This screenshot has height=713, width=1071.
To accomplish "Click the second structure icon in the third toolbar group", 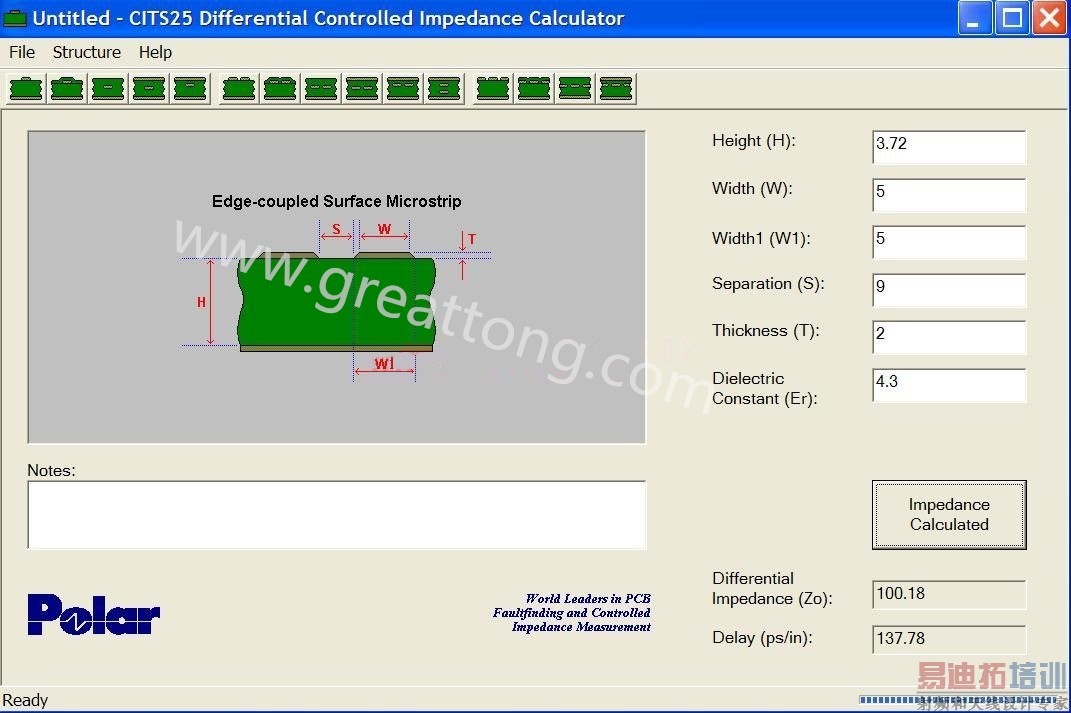I will coord(534,89).
